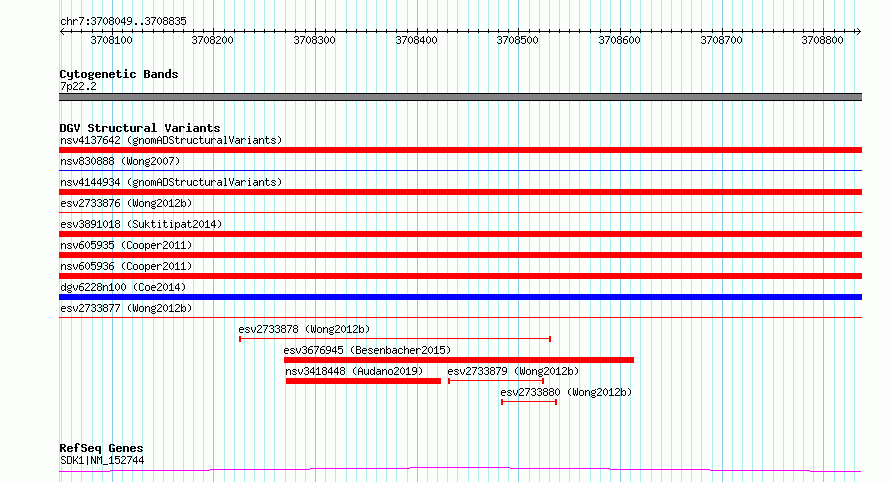Click the magenta SDK1 gene line
Image resolution: width=890 pixels, height=482 pixels.
460,470
